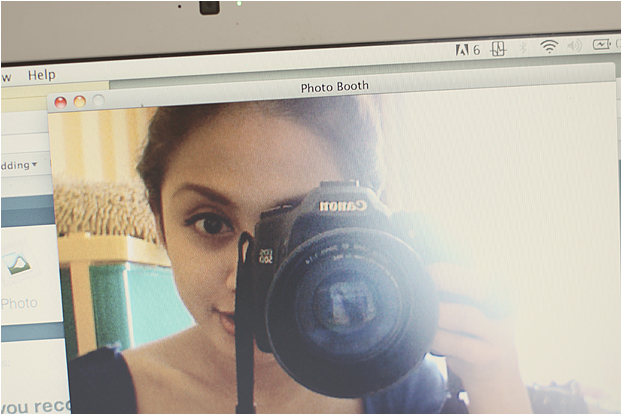Minimize the Photo Booth window

coord(79,101)
